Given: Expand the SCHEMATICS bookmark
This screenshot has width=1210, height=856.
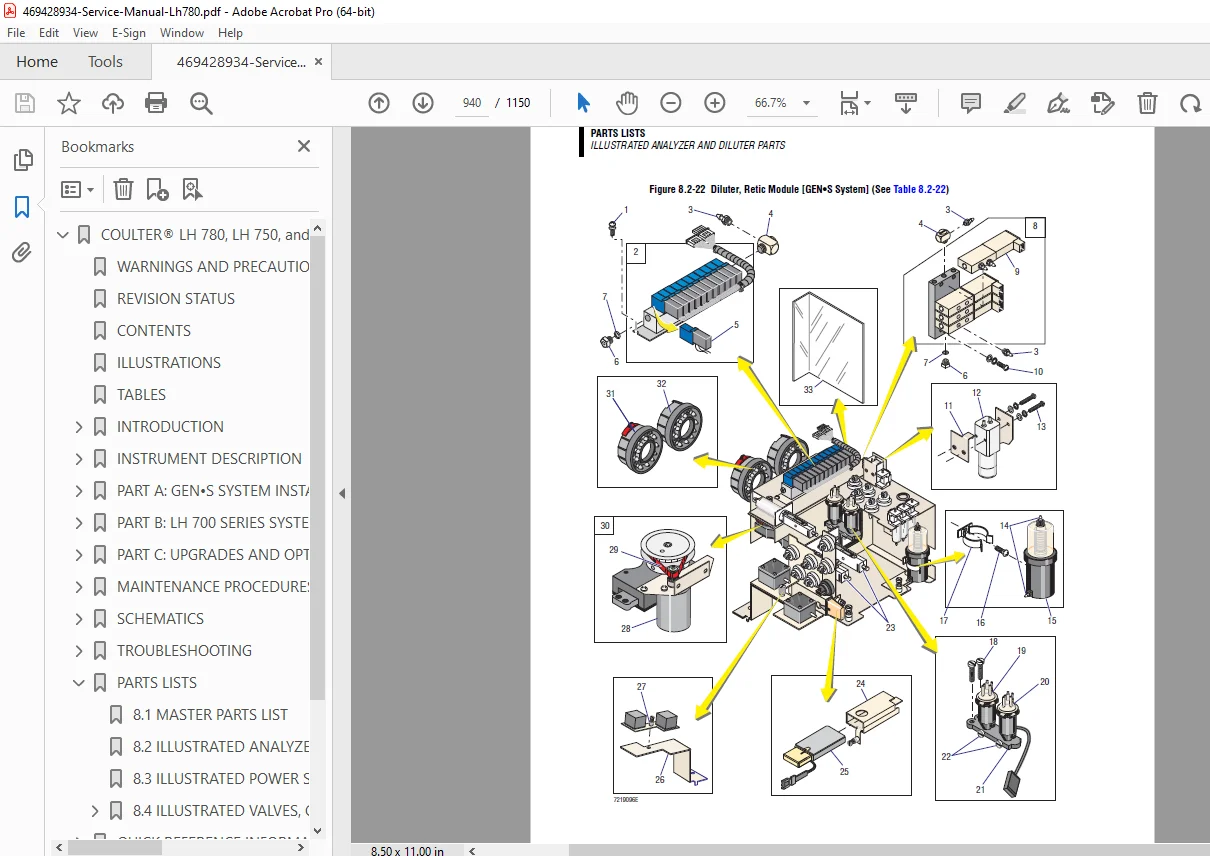Looking at the screenshot, I should pyautogui.click(x=80, y=619).
